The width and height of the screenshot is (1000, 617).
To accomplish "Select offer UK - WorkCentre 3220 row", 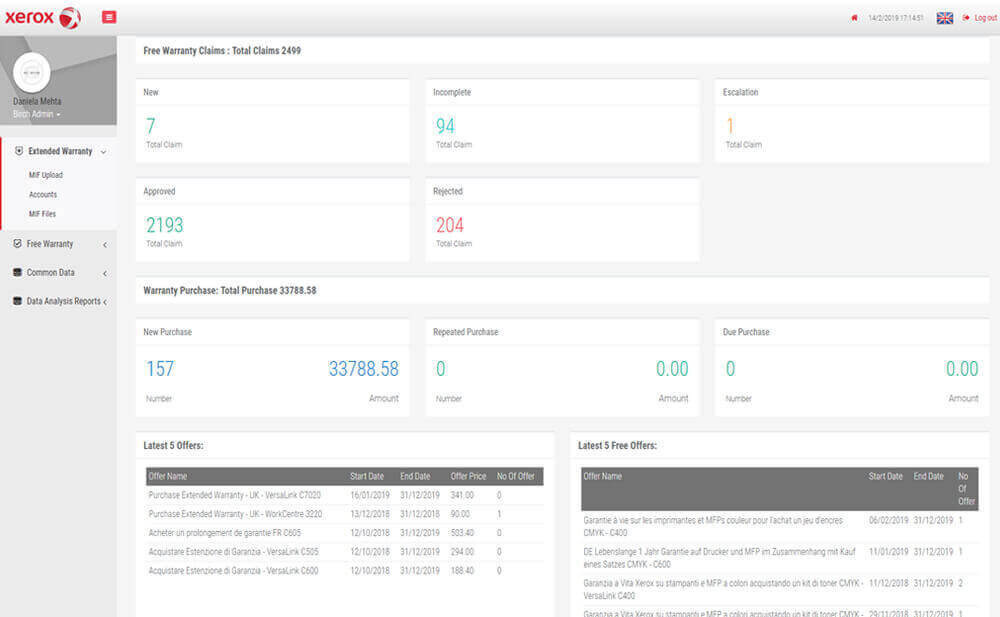I will (344, 514).
